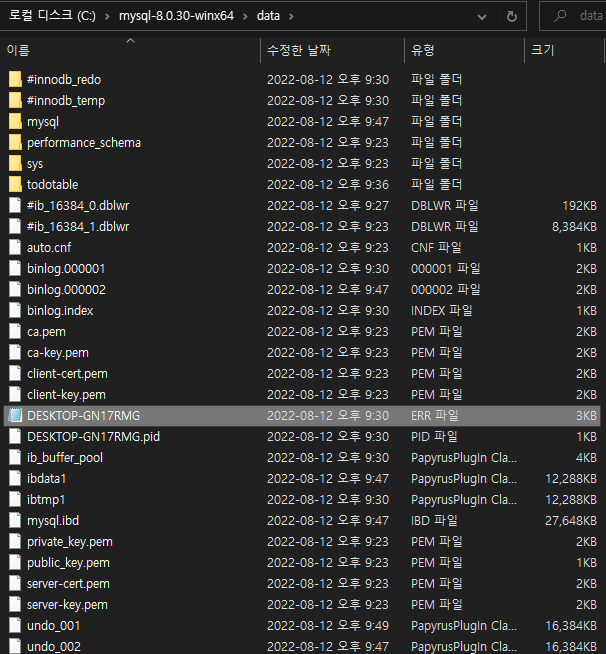
Task: Click the CNF 파일 type cell
Action: pyautogui.click(x=436, y=247)
